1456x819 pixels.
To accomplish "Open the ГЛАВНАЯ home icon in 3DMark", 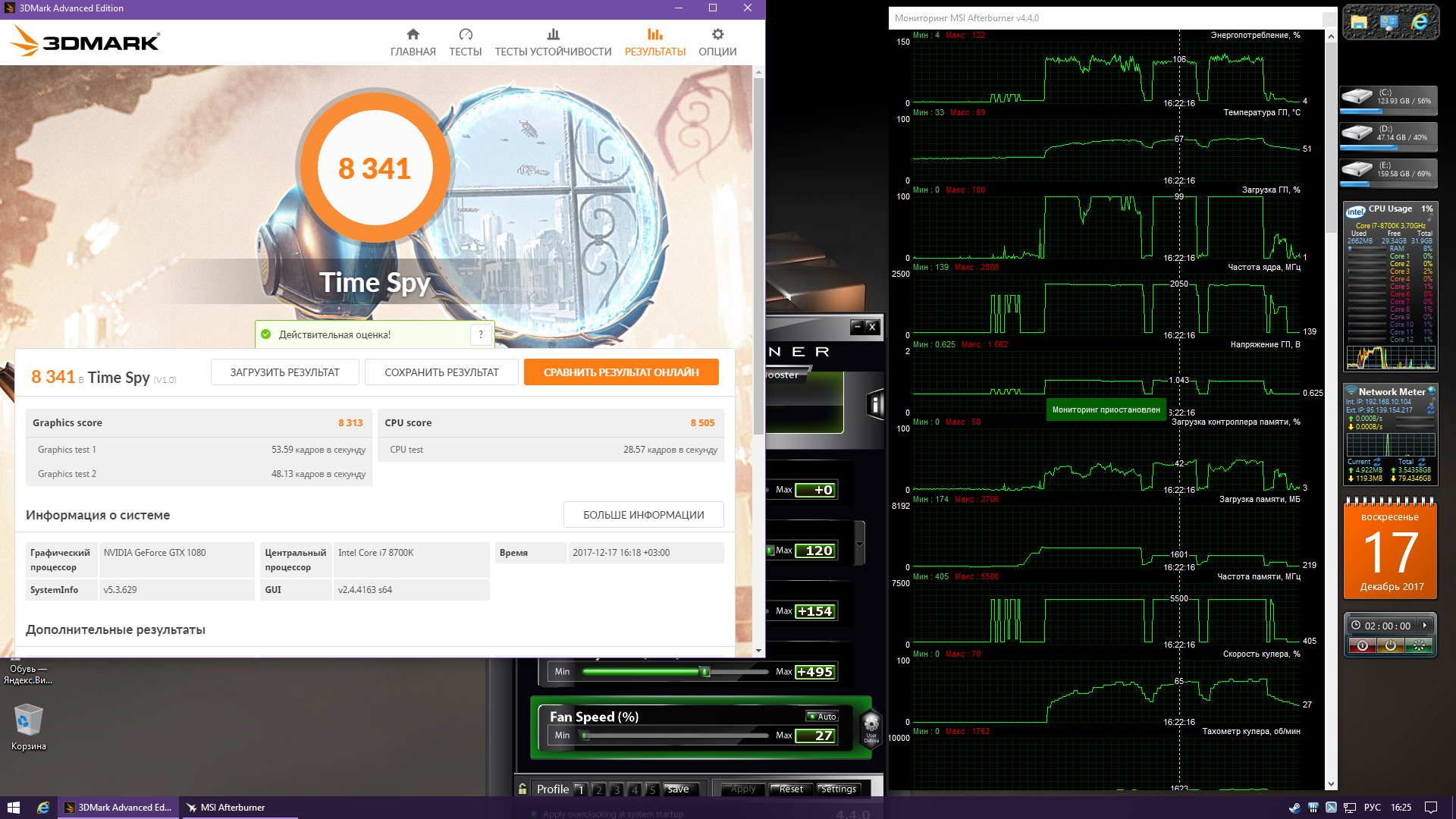I will coord(413,34).
